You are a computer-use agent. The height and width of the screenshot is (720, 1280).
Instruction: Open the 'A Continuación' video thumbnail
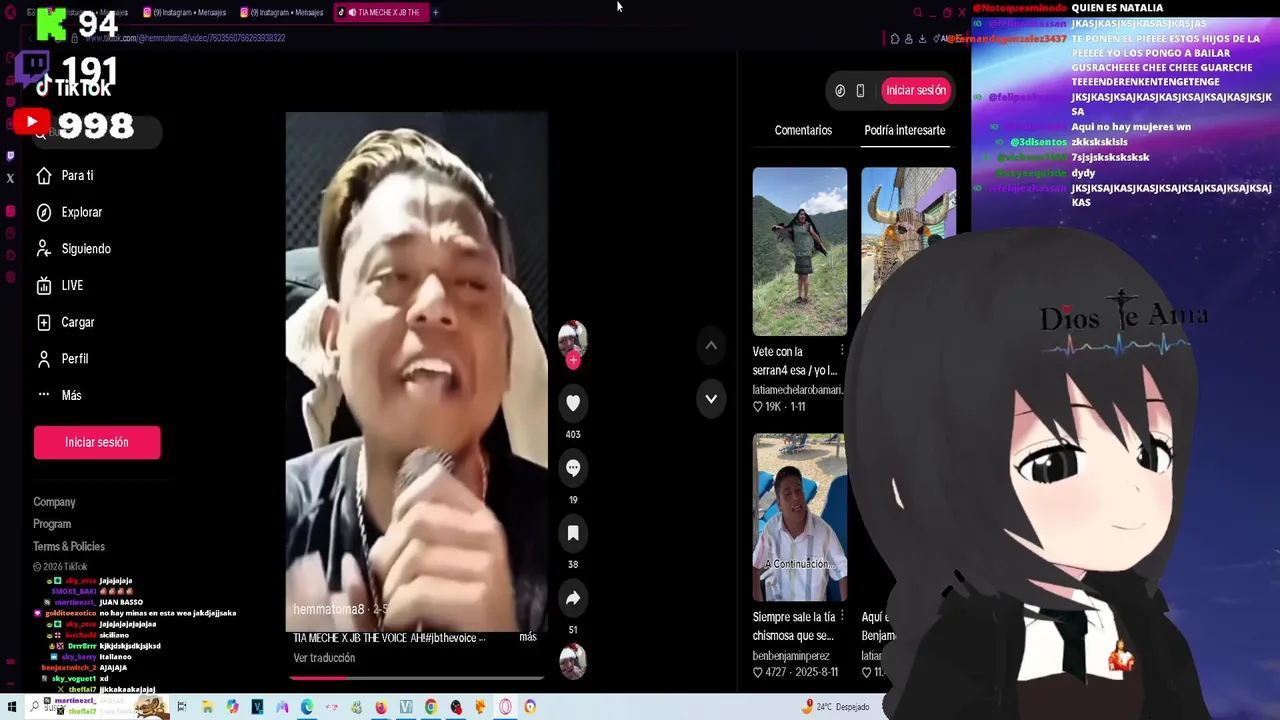coord(800,517)
